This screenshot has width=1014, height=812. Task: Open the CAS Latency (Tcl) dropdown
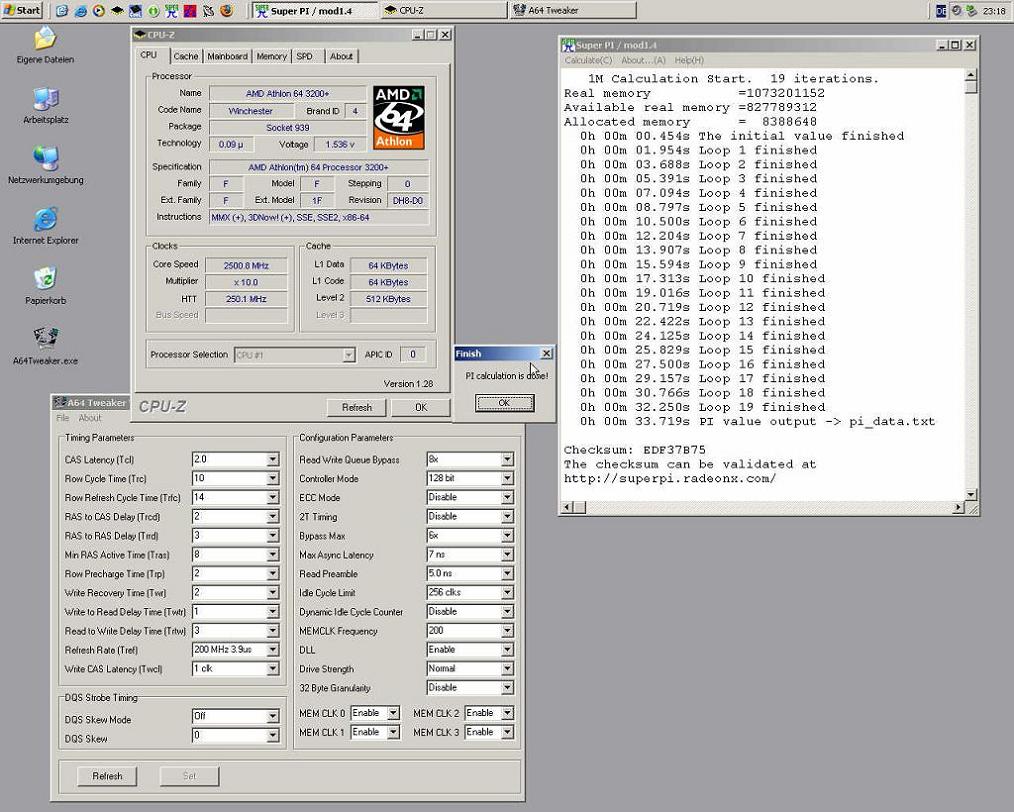273,459
